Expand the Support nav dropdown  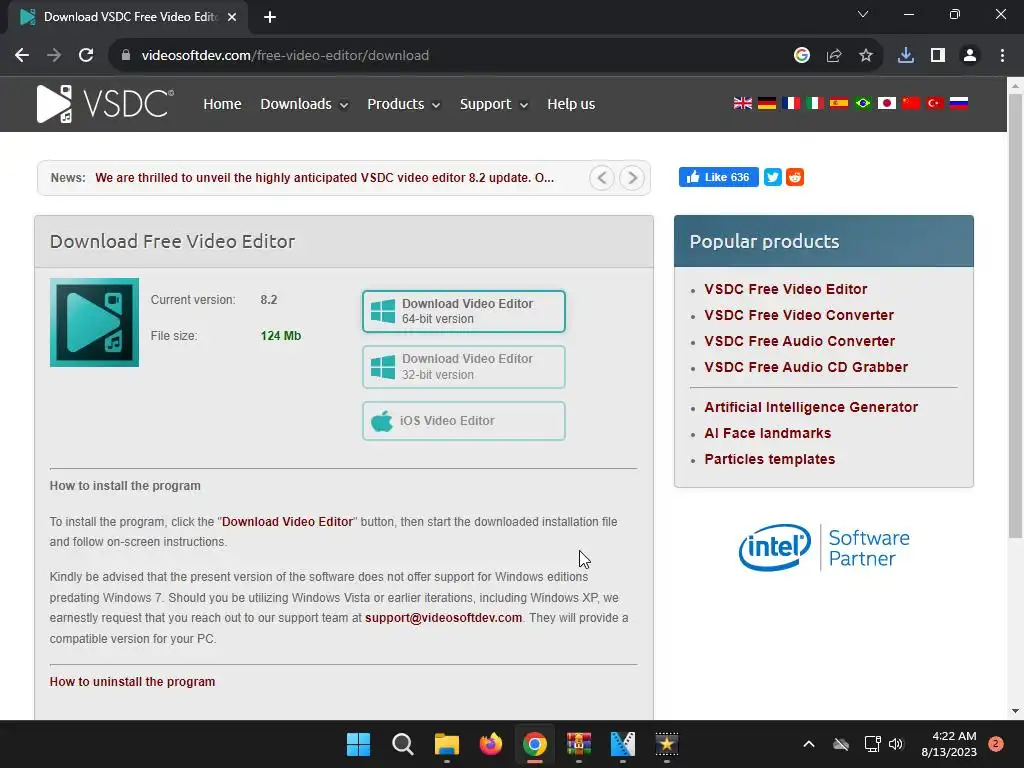click(x=494, y=104)
